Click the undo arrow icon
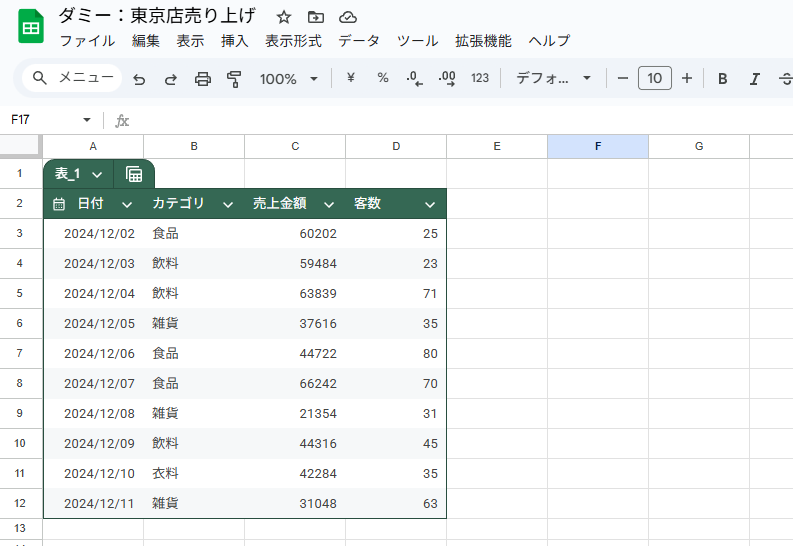793x546 pixels. point(139,79)
